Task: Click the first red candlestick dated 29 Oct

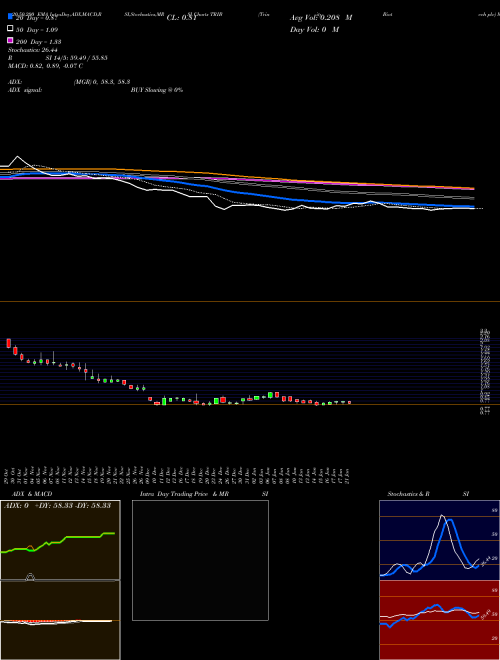Action: [8, 343]
